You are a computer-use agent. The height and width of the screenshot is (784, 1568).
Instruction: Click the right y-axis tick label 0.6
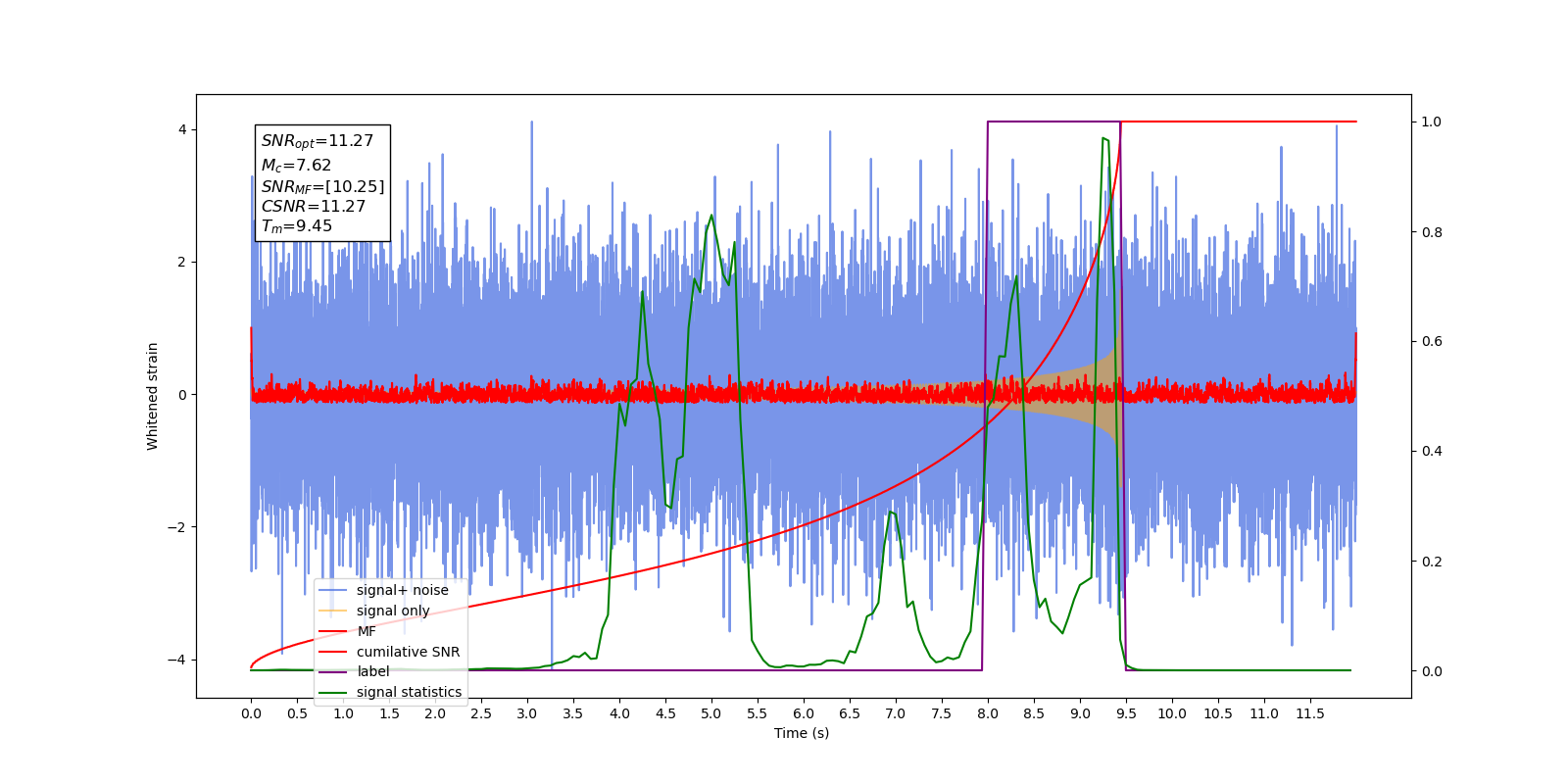pos(1432,342)
